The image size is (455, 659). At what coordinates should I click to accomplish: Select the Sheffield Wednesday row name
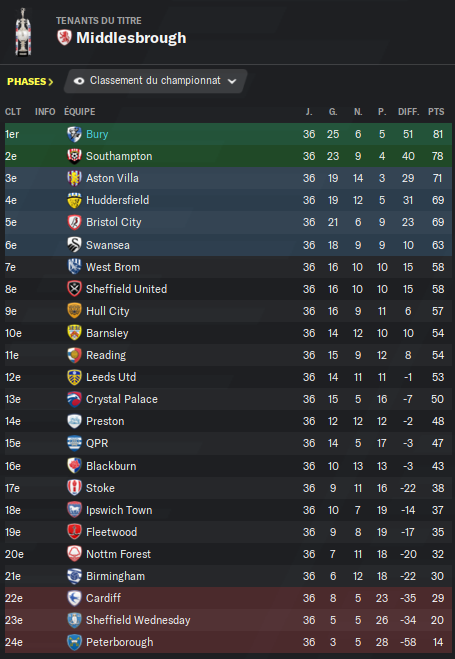point(138,620)
